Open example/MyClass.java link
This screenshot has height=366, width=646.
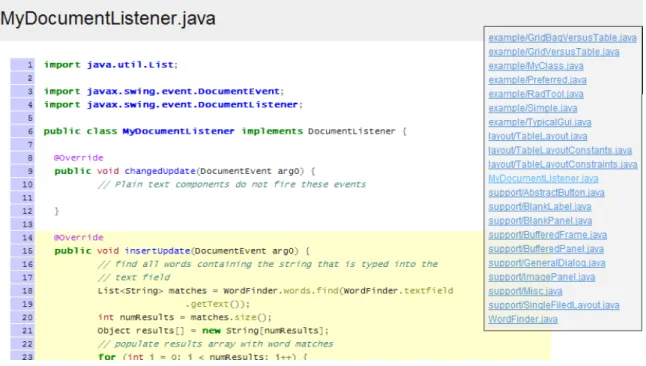536,66
